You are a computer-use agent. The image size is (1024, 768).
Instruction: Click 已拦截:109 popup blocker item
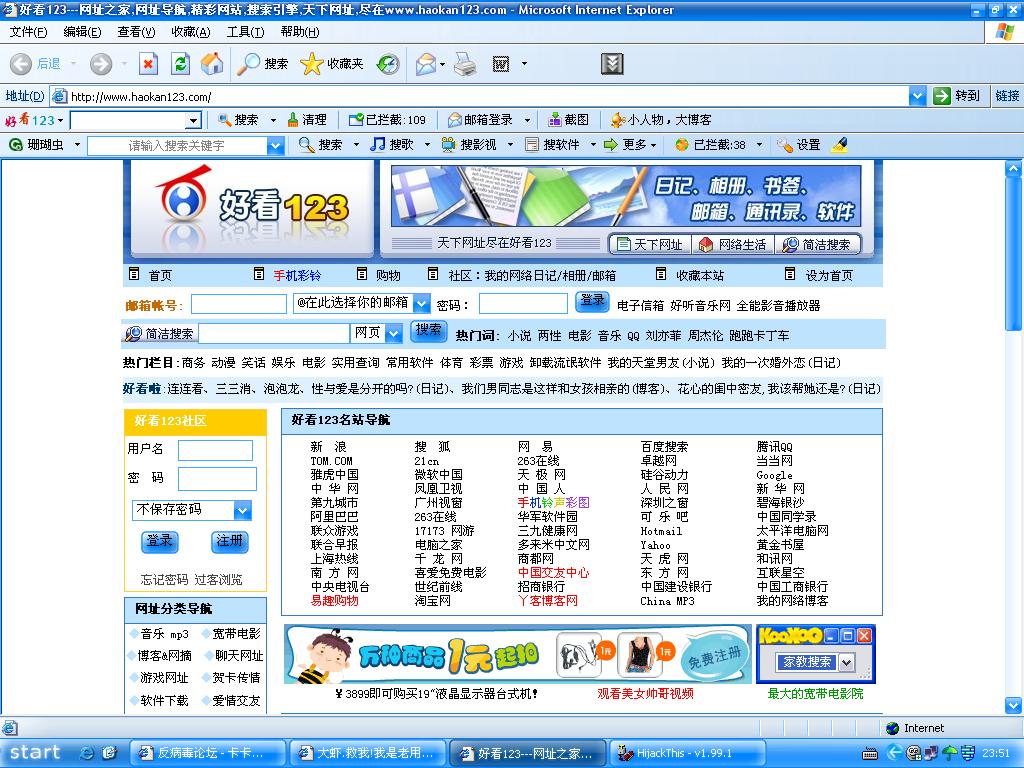click(387, 120)
